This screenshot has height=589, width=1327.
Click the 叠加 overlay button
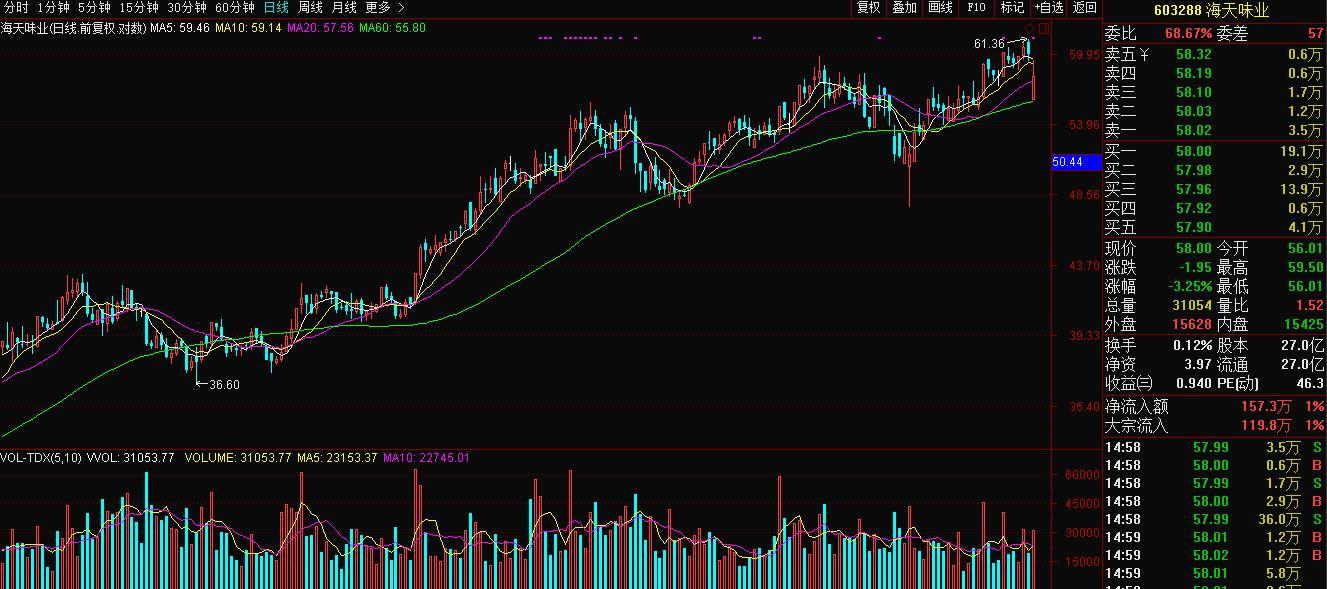pos(904,7)
